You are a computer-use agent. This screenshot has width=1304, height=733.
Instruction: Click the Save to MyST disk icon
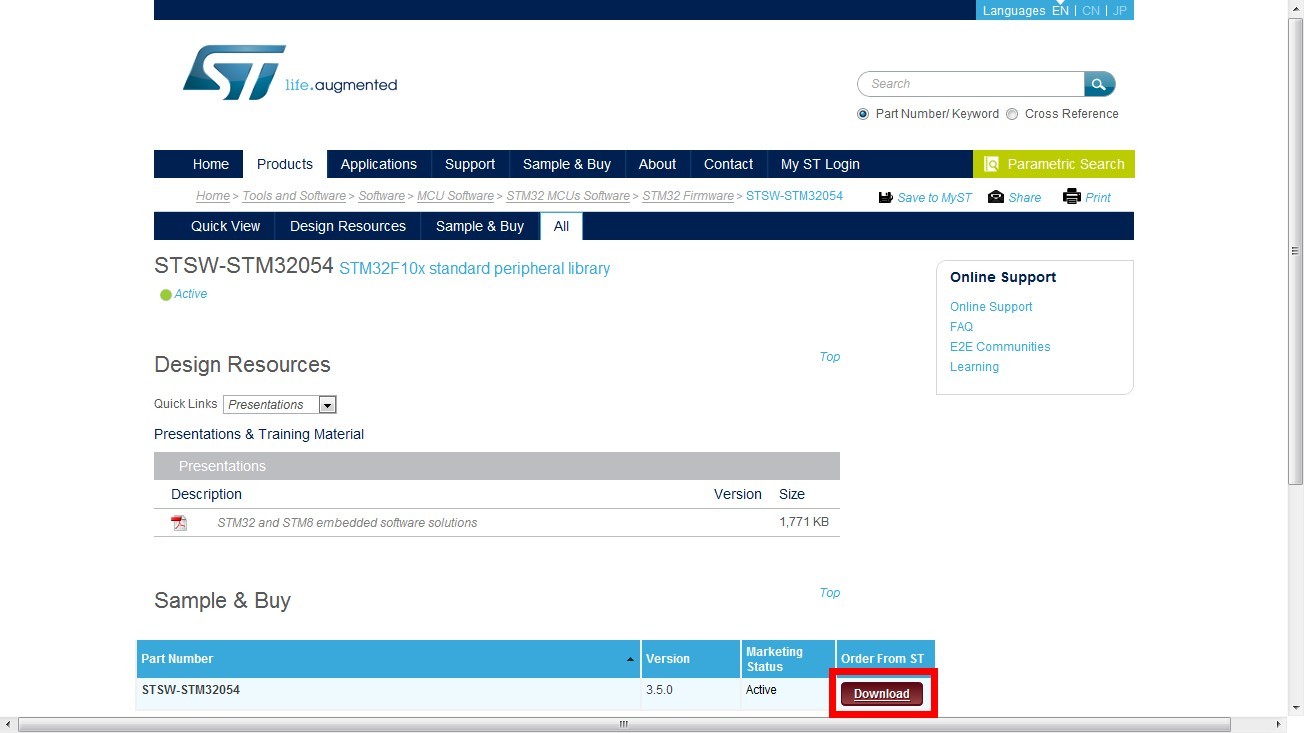tap(885, 197)
